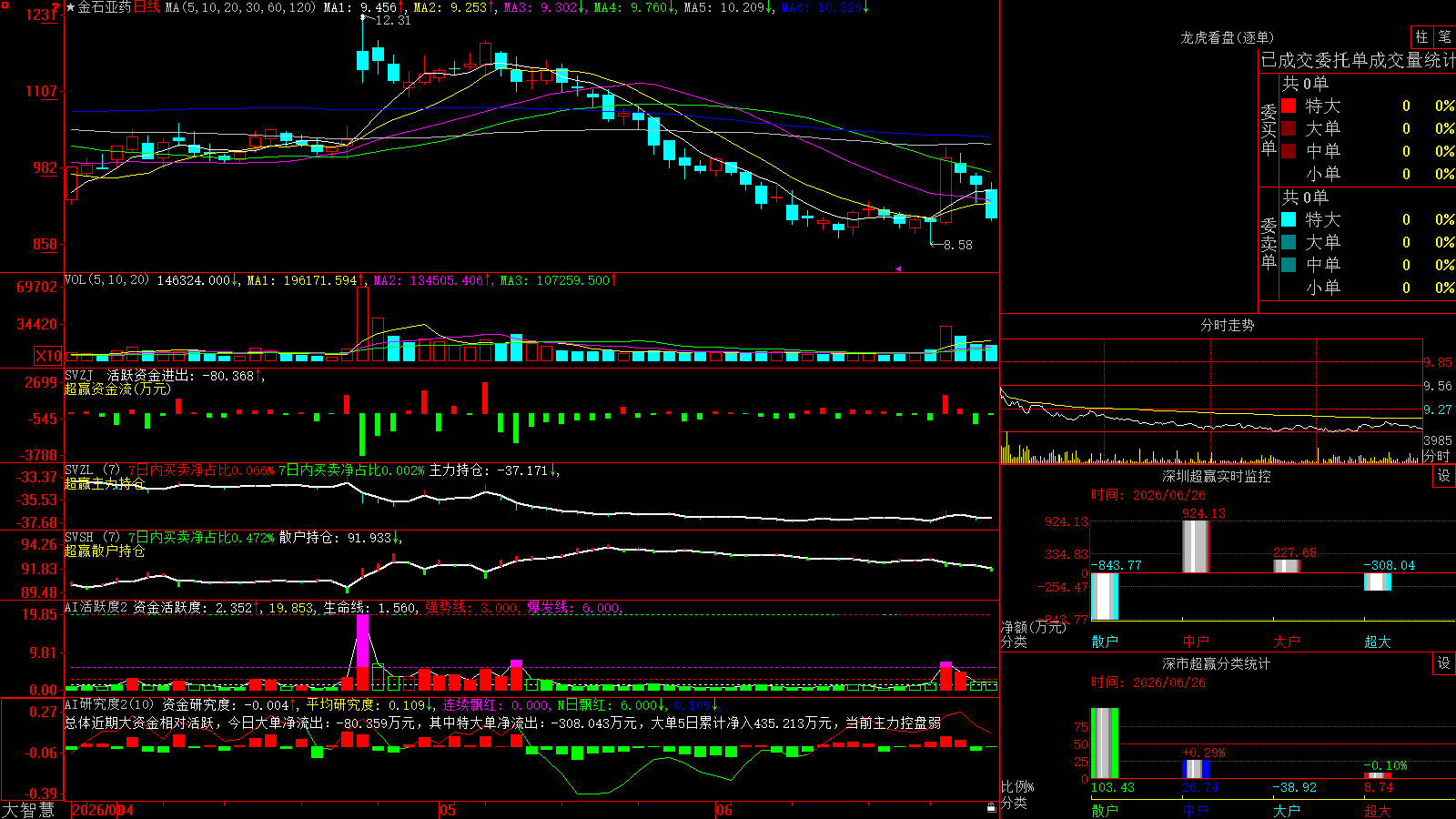The image size is (1456, 819).
Task: Click the dark red 大单 swatch under 委买单
Action: tap(1289, 128)
